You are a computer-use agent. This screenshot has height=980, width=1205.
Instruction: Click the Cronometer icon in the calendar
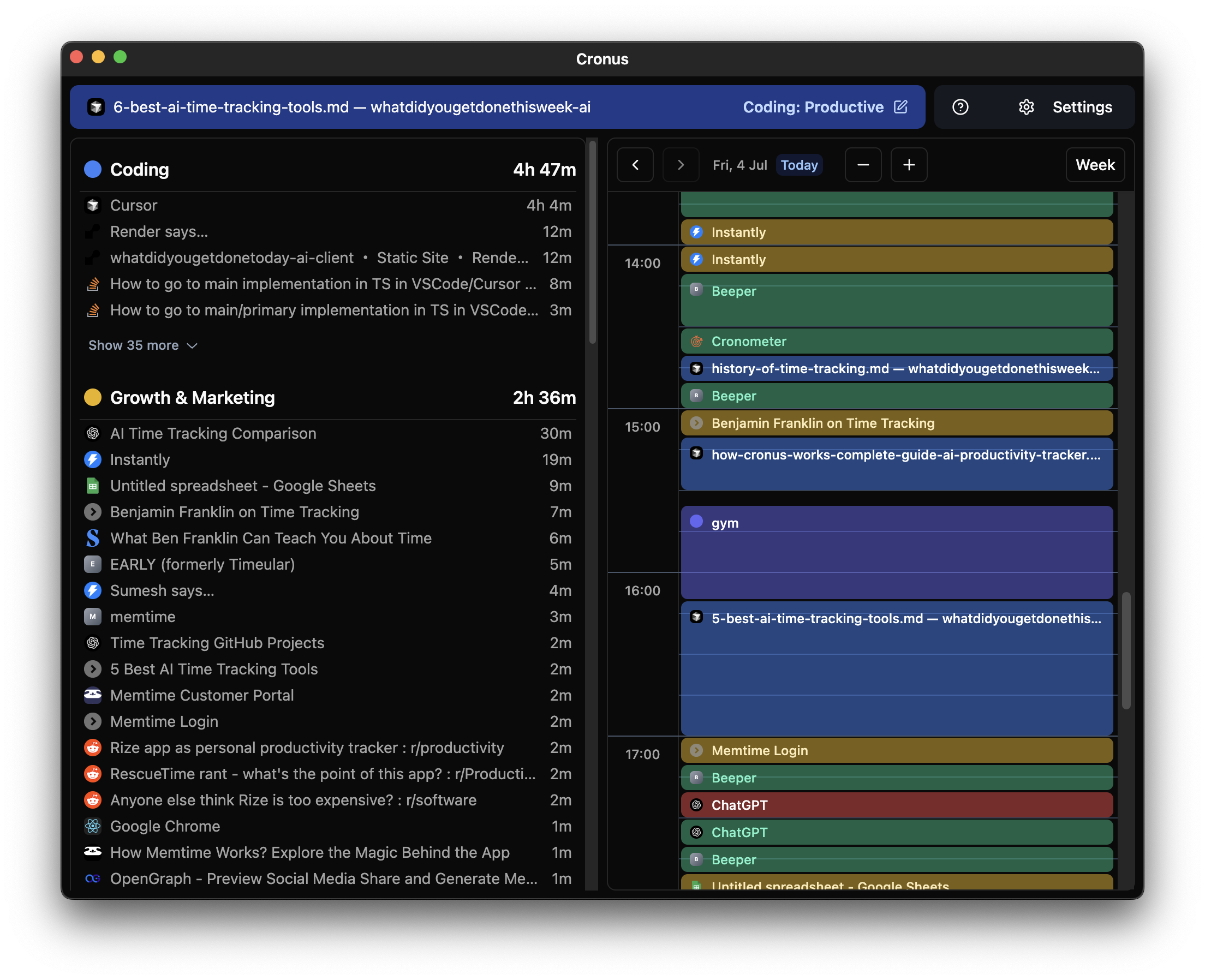(697, 341)
